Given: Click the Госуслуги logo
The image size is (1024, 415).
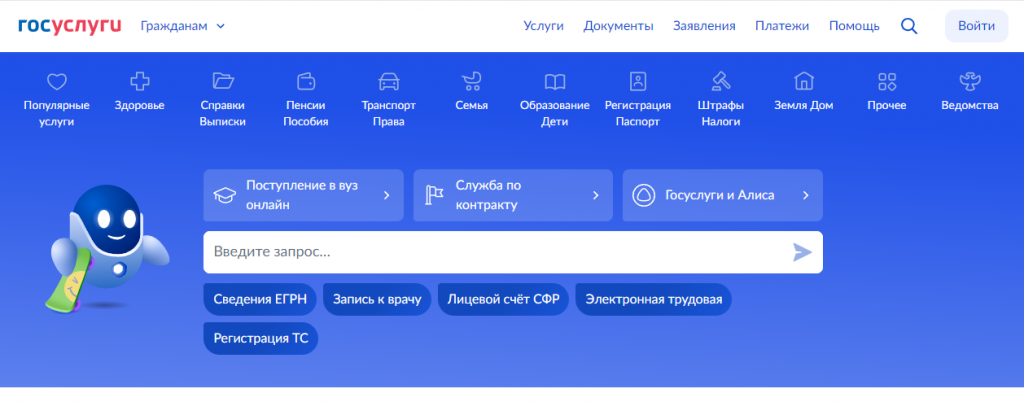Looking at the screenshot, I should pos(70,25).
